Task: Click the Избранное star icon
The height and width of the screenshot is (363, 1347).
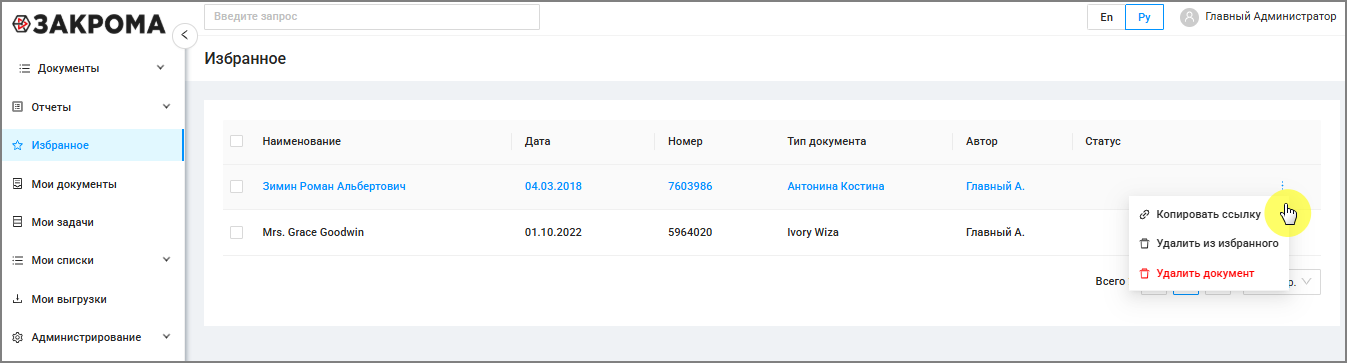Action: click(17, 145)
